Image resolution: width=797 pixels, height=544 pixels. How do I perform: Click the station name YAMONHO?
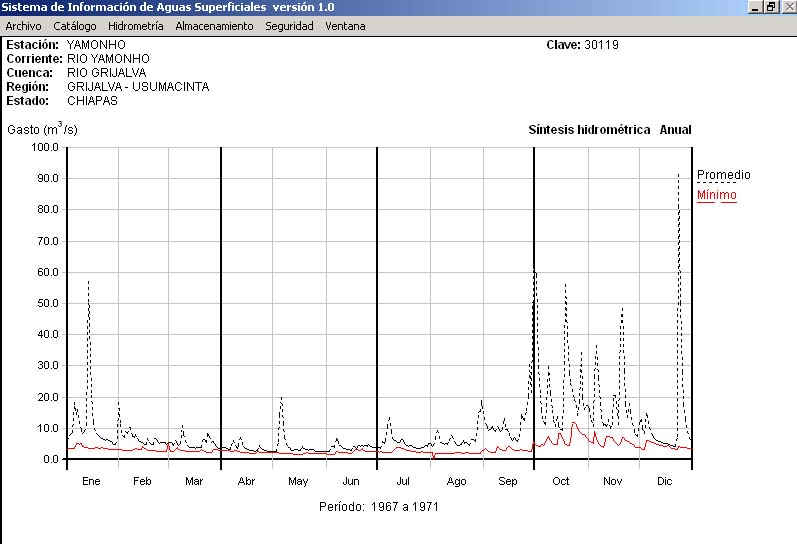[x=96, y=45]
